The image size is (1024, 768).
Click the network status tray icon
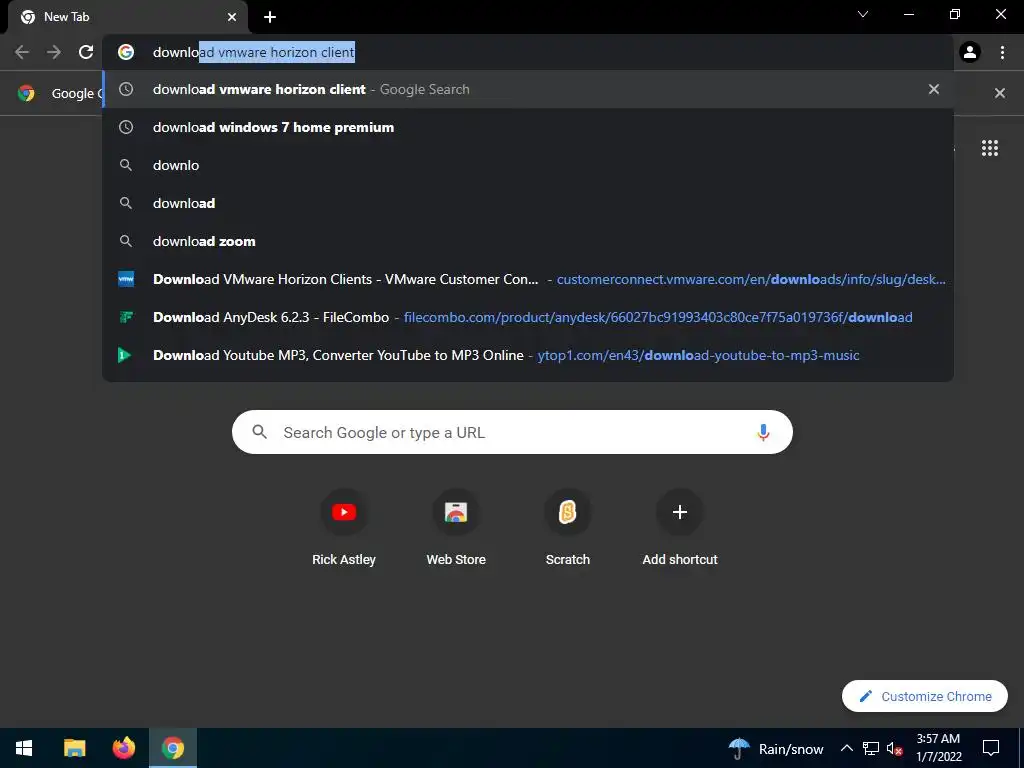click(x=871, y=748)
